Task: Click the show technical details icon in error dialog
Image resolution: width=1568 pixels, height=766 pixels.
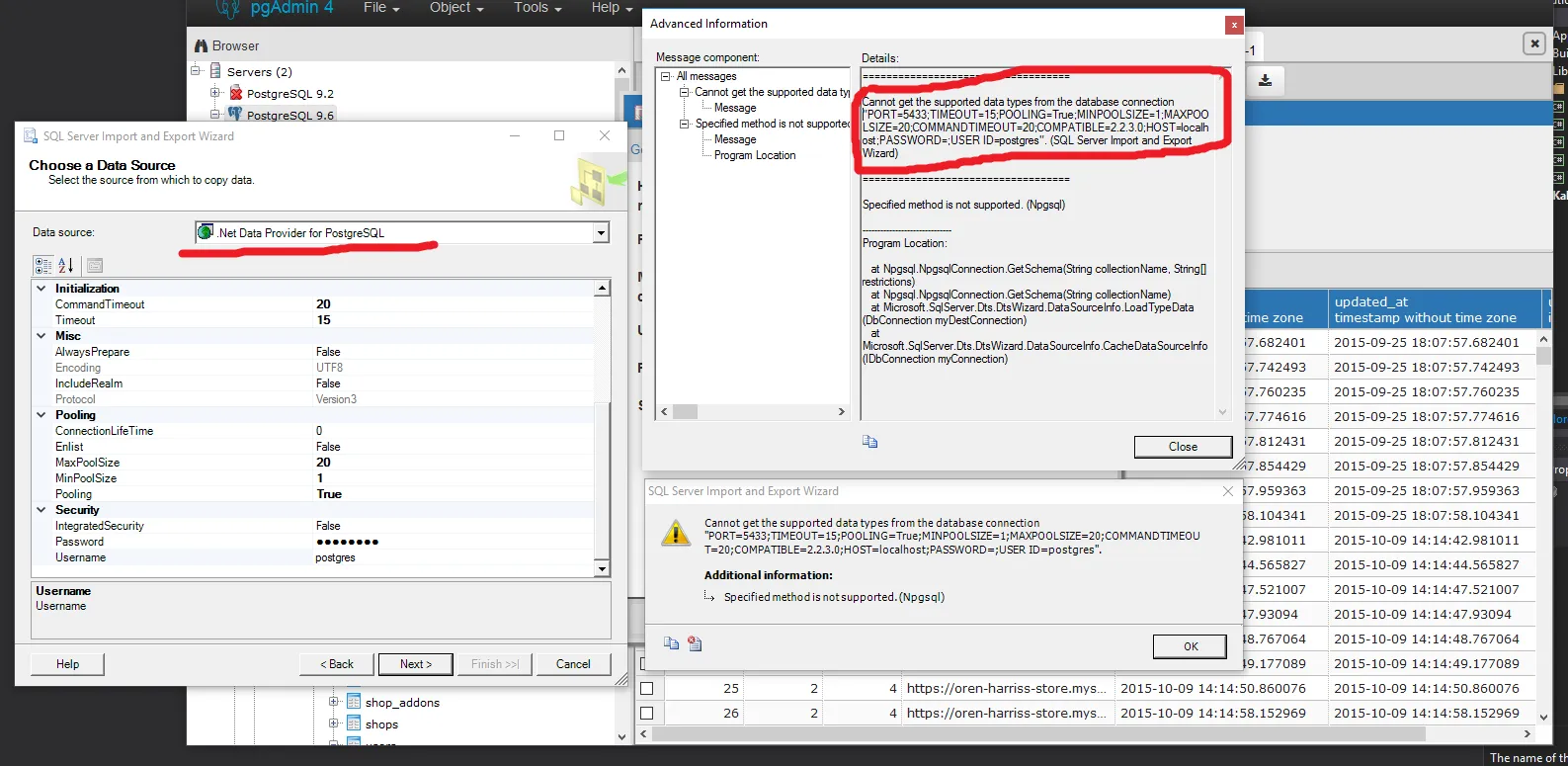Action: tap(695, 643)
